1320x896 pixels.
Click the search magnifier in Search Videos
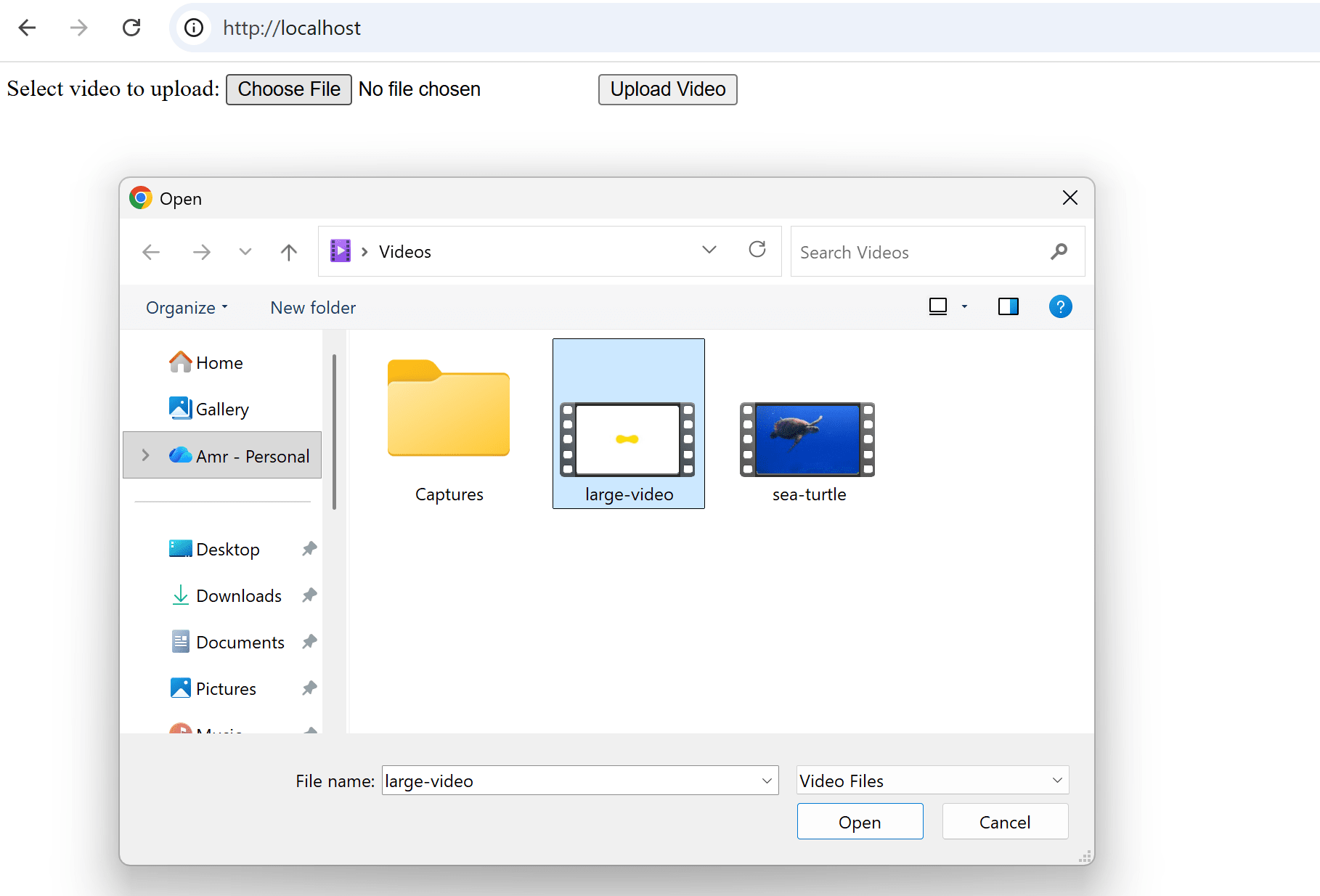[x=1059, y=252]
